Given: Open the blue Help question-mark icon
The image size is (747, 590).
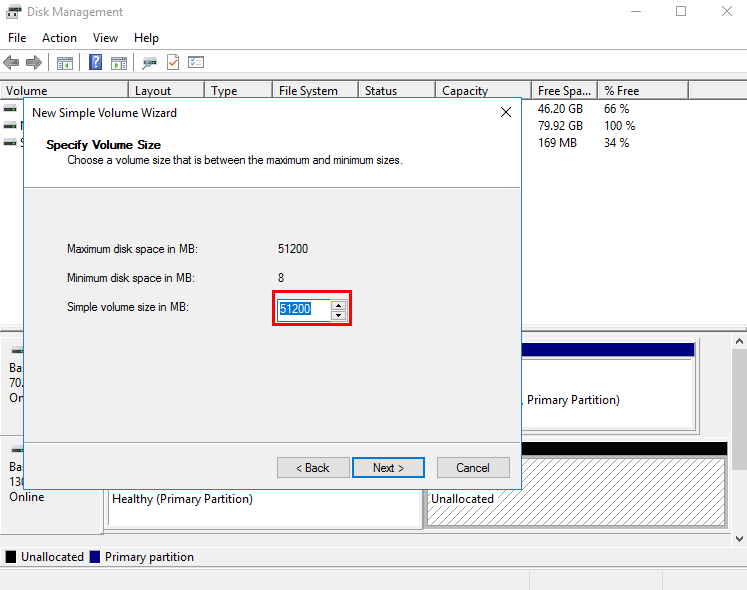Looking at the screenshot, I should tap(95, 62).
